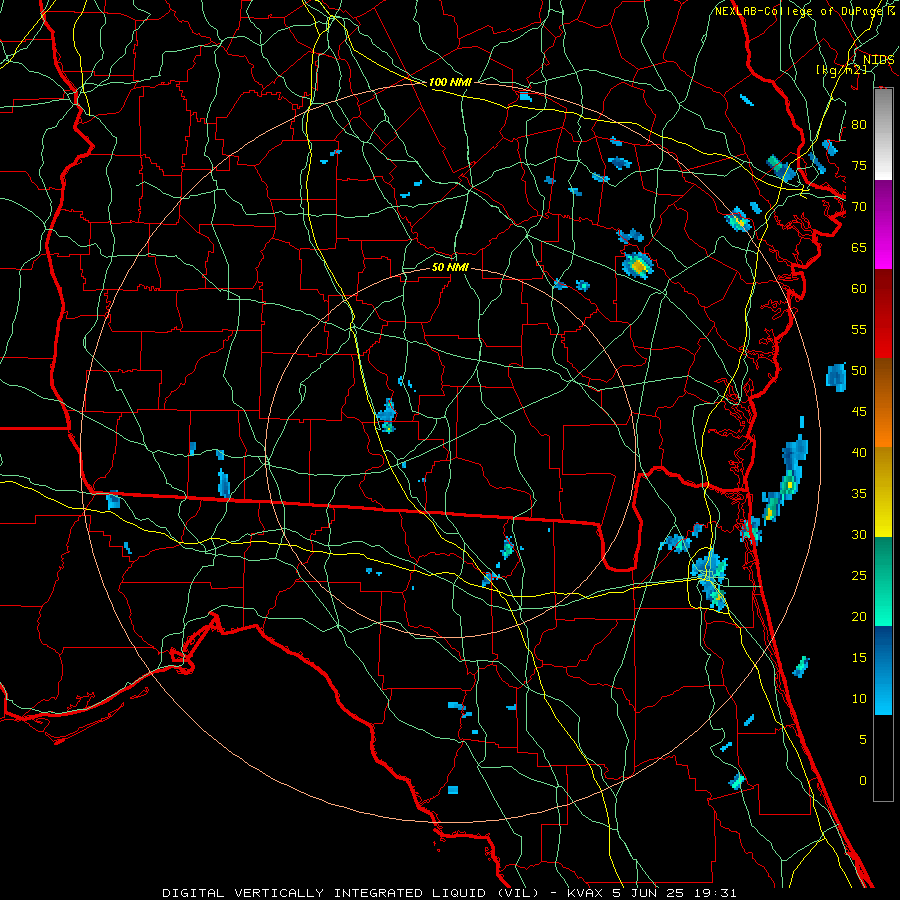900x900 pixels.
Task: Select the green segment of the color bar
Action: click(883, 581)
